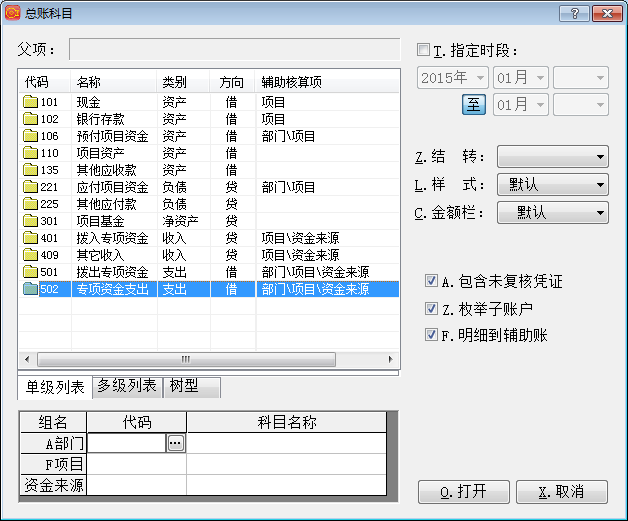Click the folder icon for account 501

(30, 272)
